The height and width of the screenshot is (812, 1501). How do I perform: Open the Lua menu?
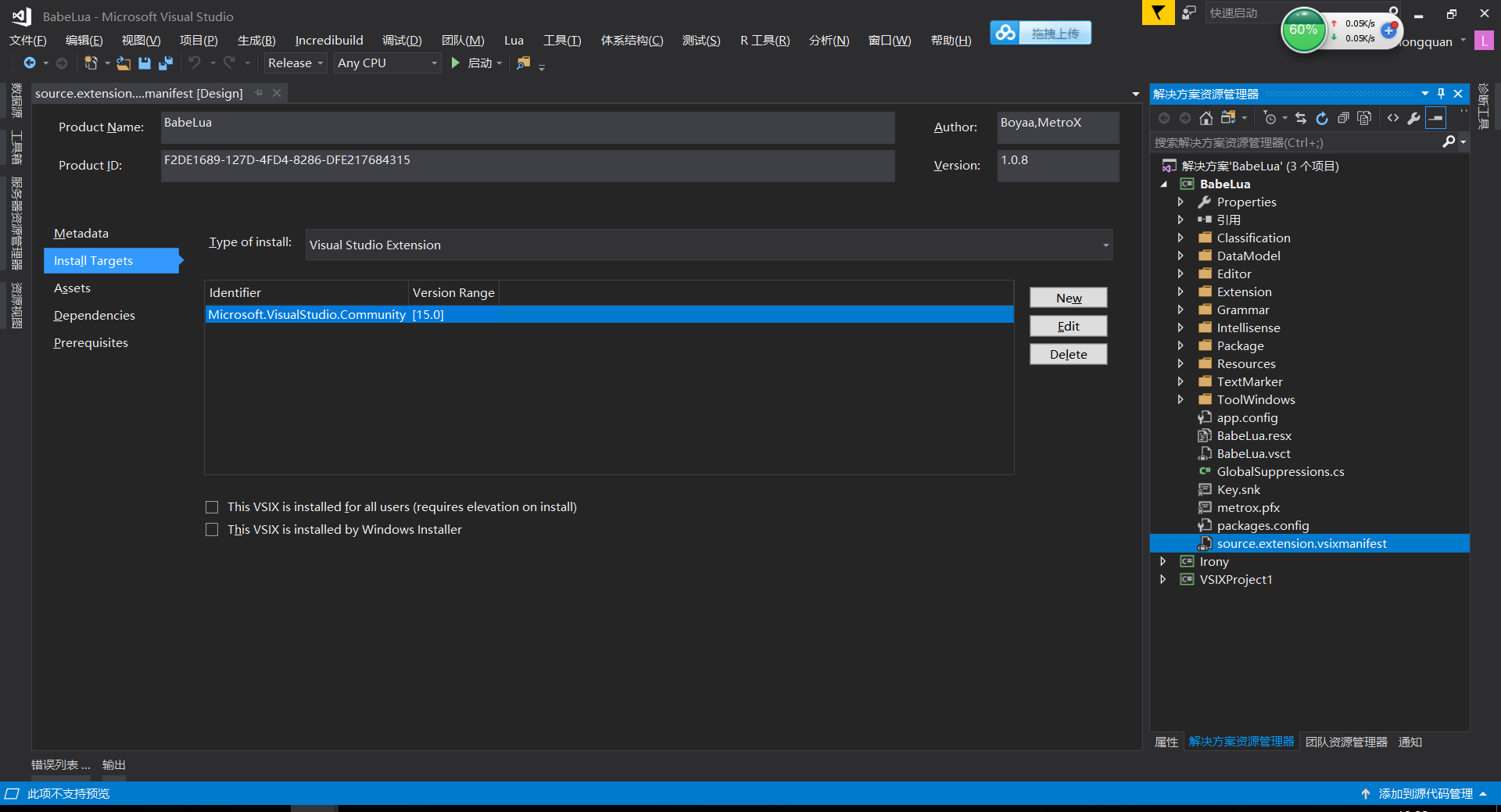[514, 41]
